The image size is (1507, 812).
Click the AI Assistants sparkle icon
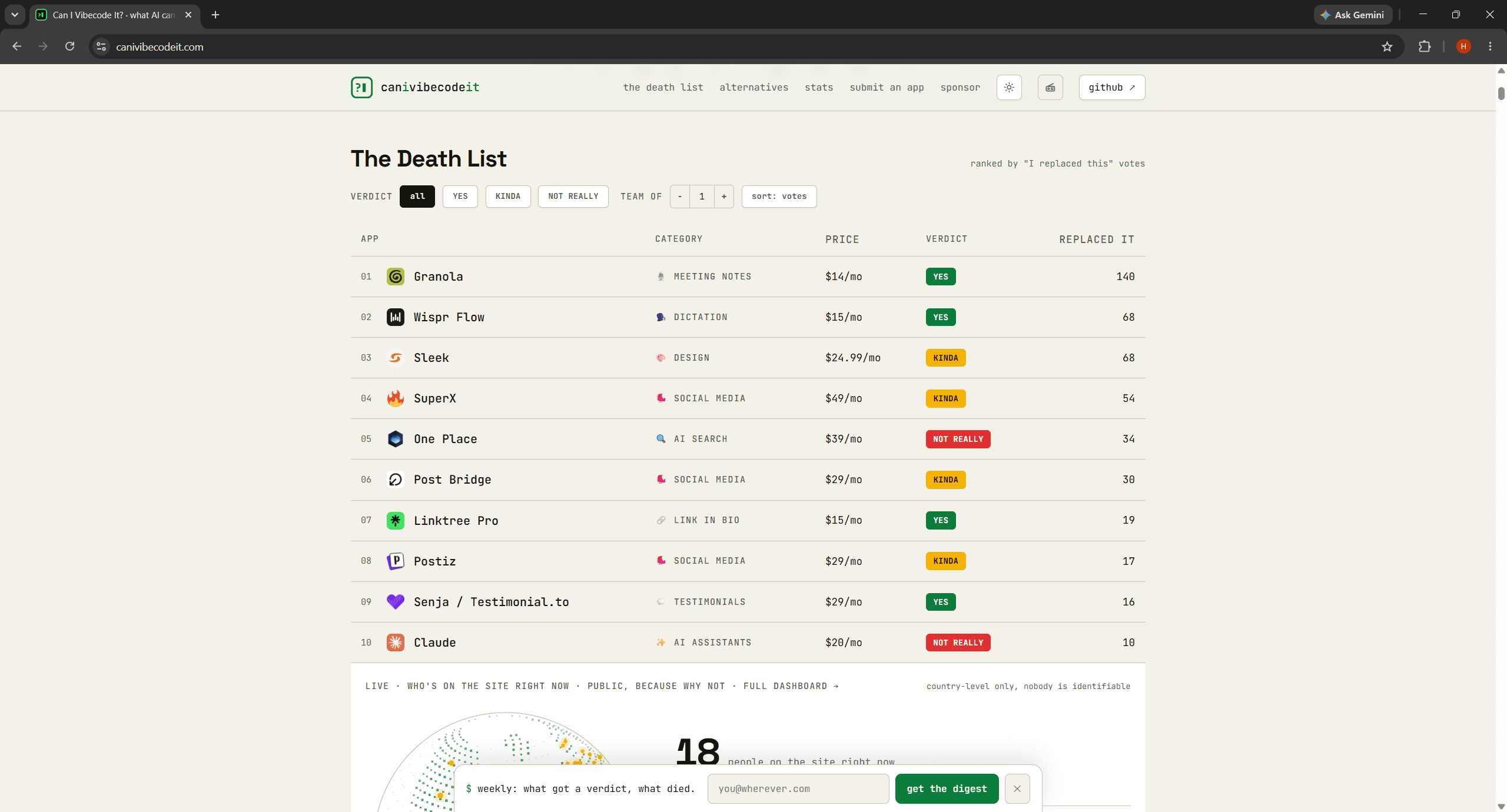(660, 643)
